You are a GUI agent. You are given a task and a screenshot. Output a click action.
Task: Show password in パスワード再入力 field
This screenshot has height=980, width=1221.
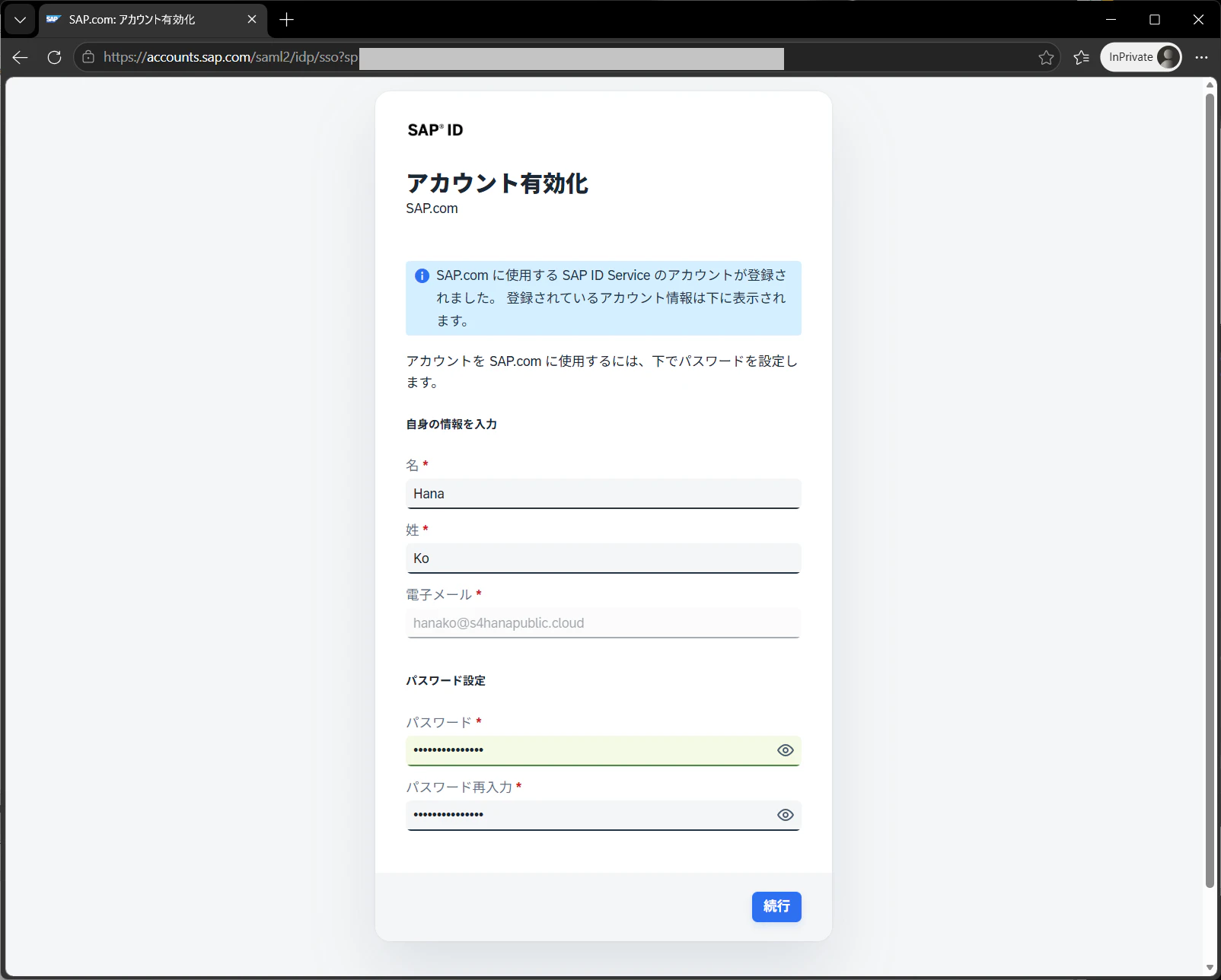coord(786,815)
